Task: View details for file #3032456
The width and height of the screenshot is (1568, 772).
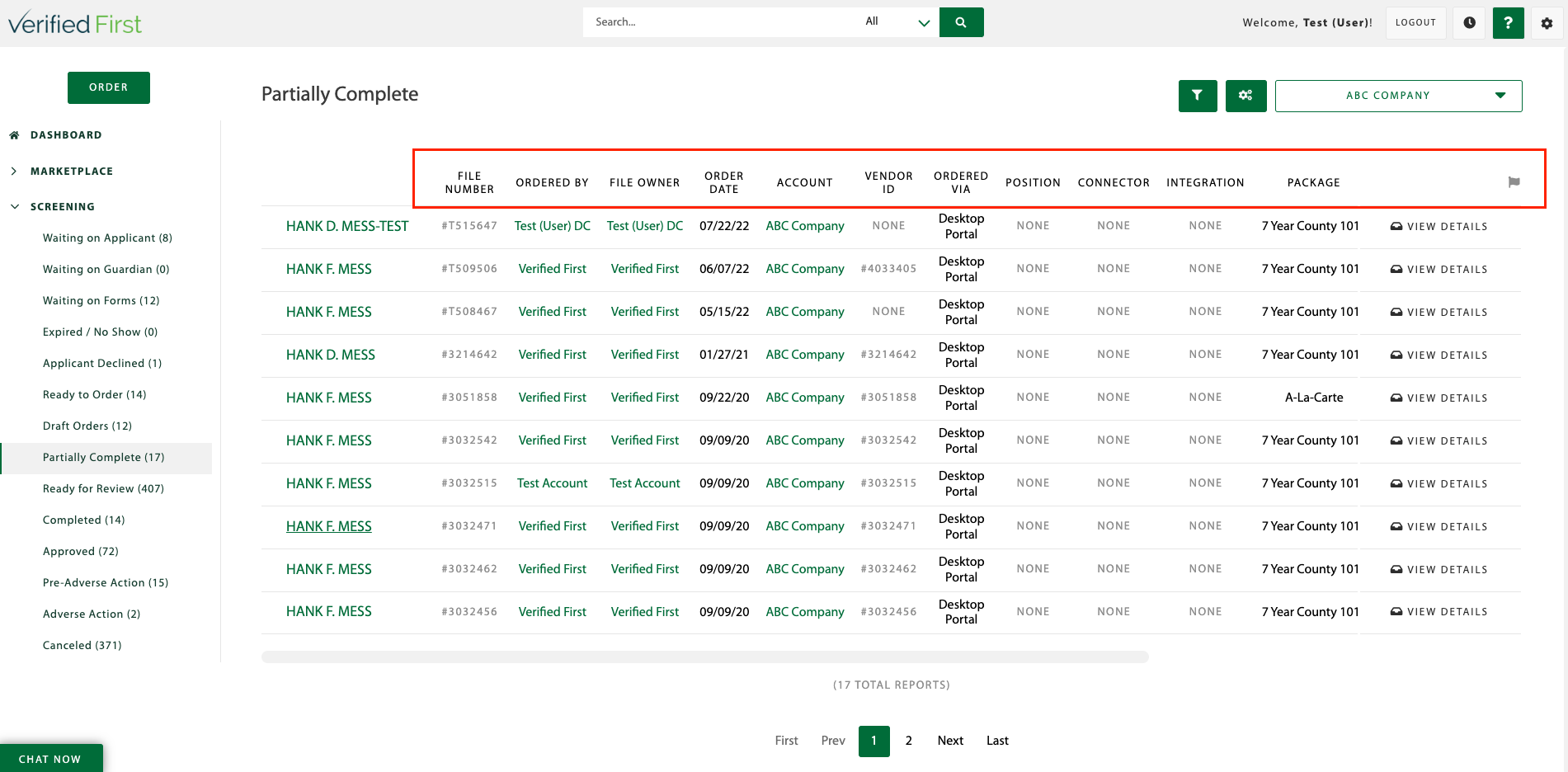Action: pyautogui.click(x=1439, y=611)
